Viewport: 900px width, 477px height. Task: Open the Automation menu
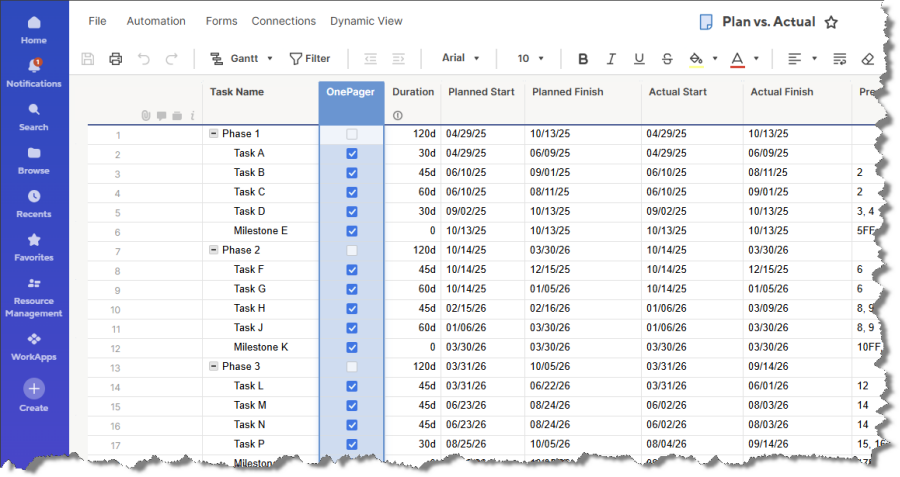[156, 21]
